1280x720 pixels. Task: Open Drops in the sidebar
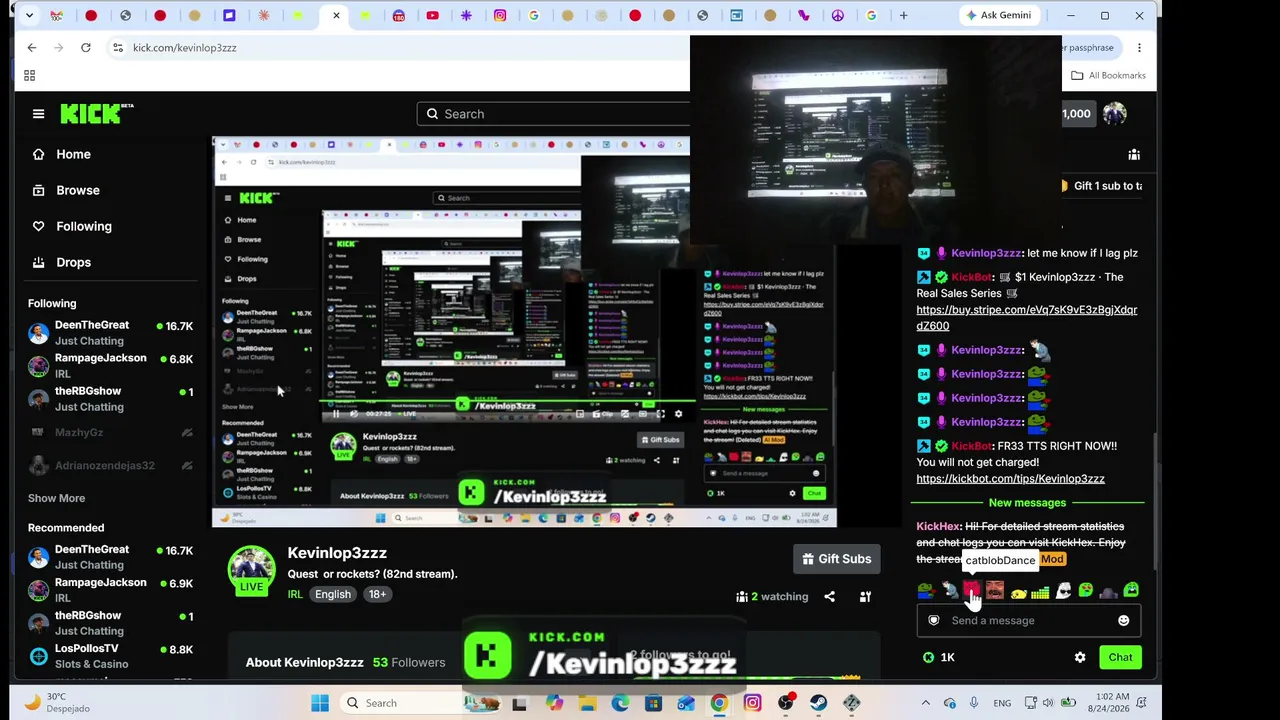73,262
